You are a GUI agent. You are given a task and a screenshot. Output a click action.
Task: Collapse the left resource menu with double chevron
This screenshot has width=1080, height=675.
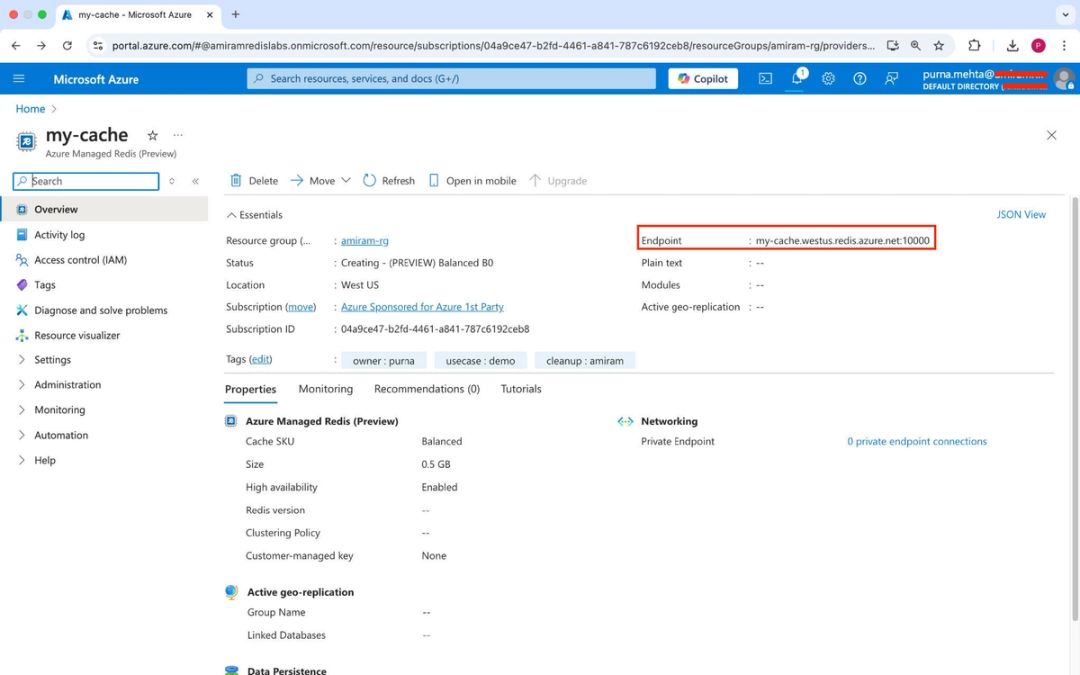pos(194,181)
